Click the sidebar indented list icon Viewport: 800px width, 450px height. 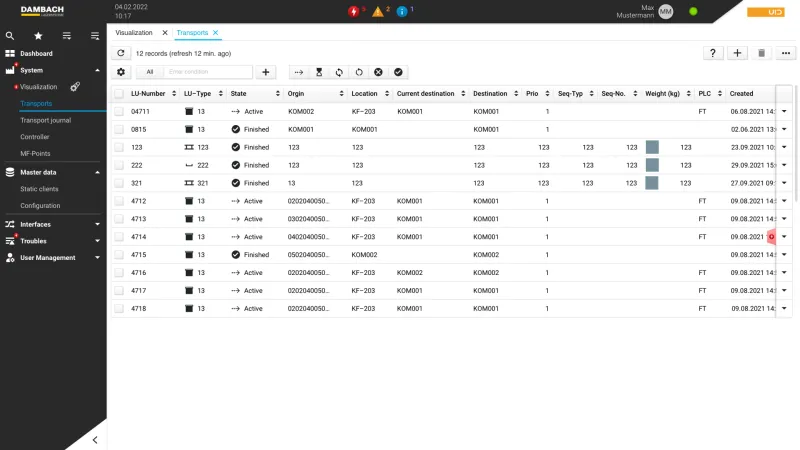(95, 36)
